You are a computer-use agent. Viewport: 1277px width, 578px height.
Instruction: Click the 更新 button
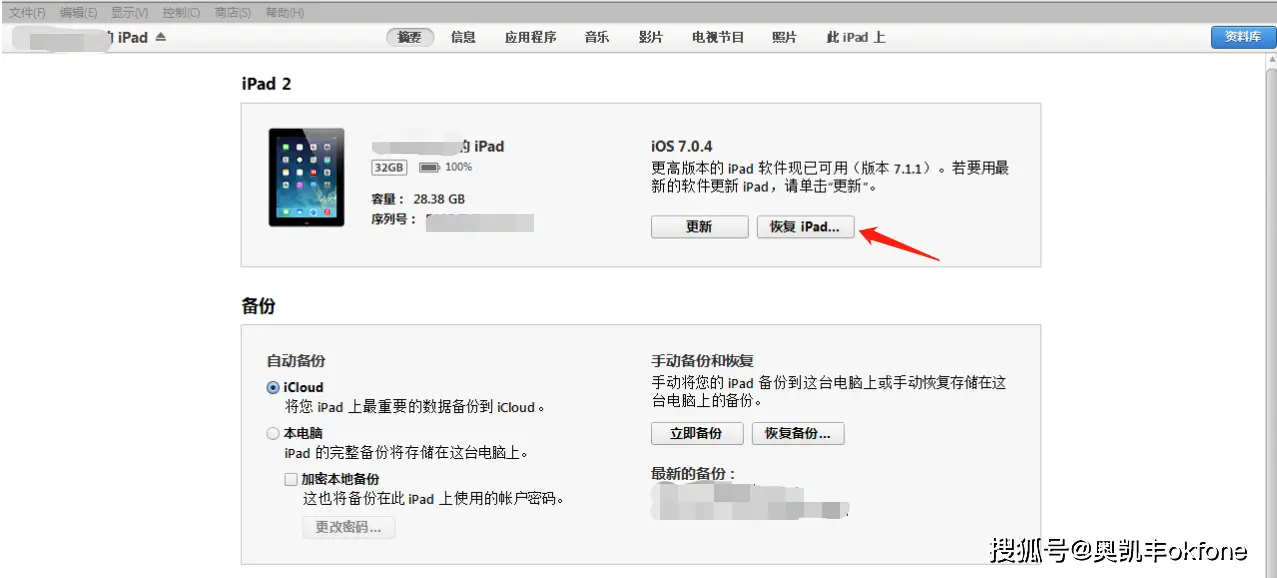tap(699, 226)
